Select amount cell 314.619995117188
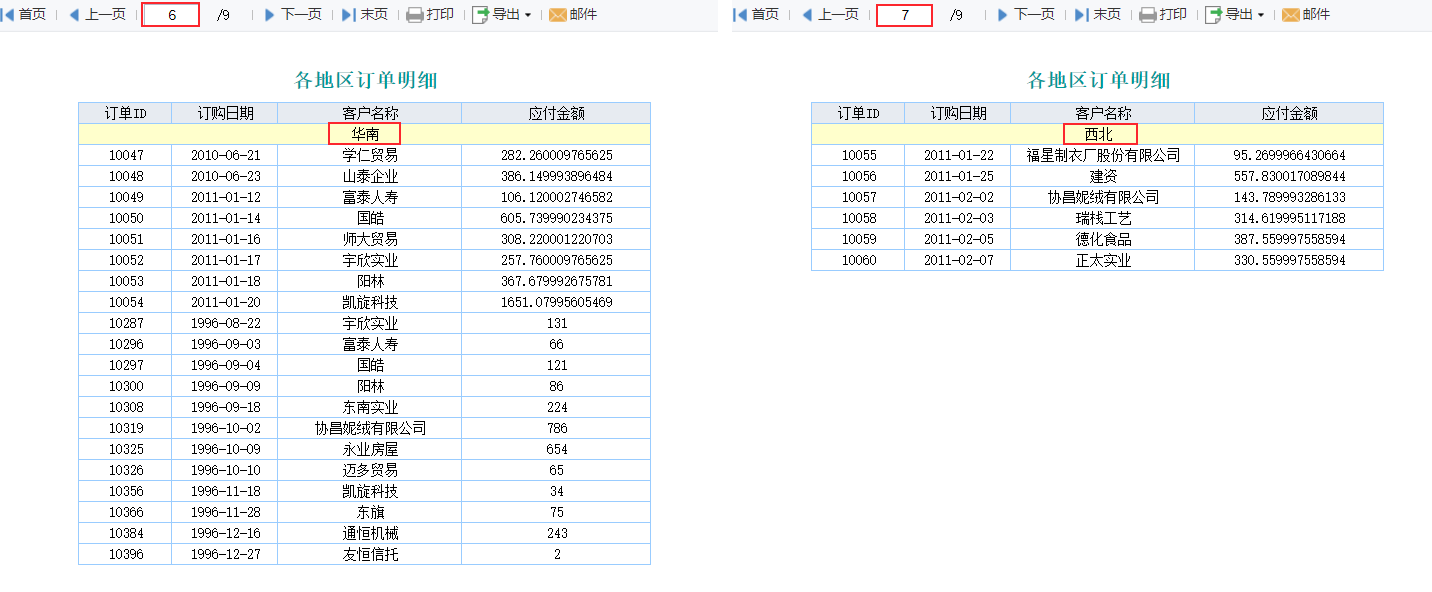Image resolution: width=1432 pixels, height=592 pixels. (x=1290, y=218)
